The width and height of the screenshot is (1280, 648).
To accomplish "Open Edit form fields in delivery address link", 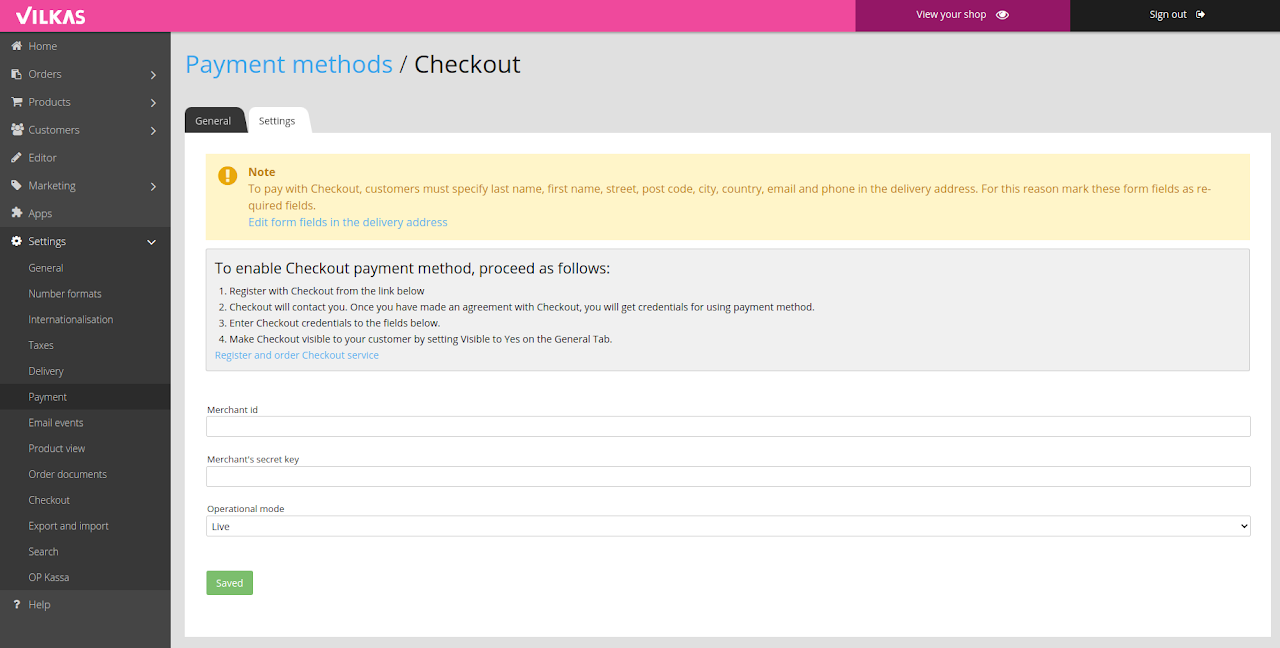I will tap(348, 222).
